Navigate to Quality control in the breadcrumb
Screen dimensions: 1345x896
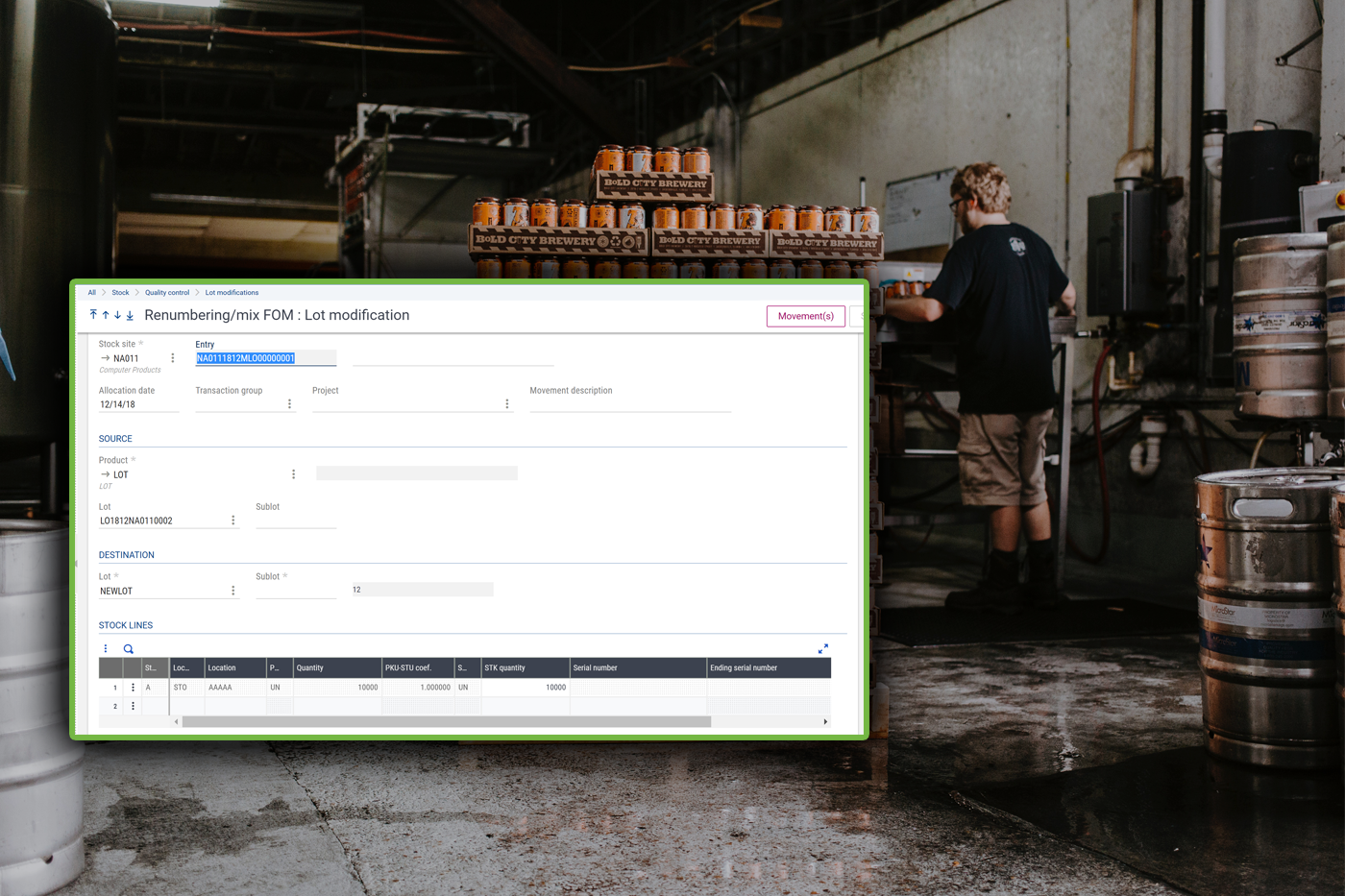pyautogui.click(x=167, y=293)
